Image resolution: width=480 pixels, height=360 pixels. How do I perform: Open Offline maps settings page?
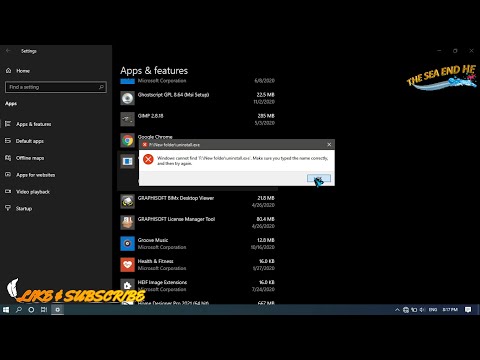[30, 158]
